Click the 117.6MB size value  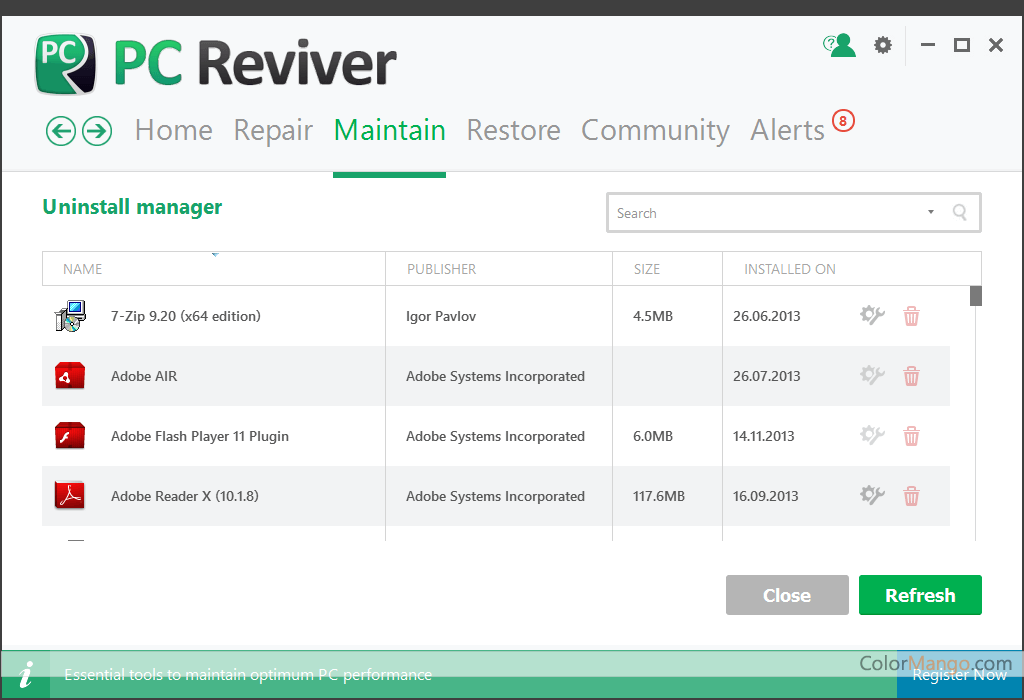coord(658,496)
